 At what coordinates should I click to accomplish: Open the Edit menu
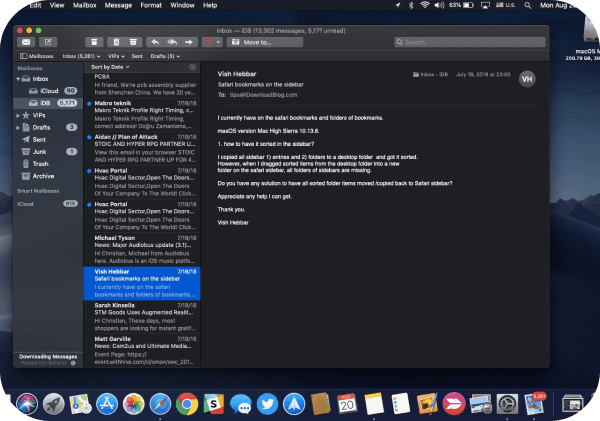(x=35, y=5)
